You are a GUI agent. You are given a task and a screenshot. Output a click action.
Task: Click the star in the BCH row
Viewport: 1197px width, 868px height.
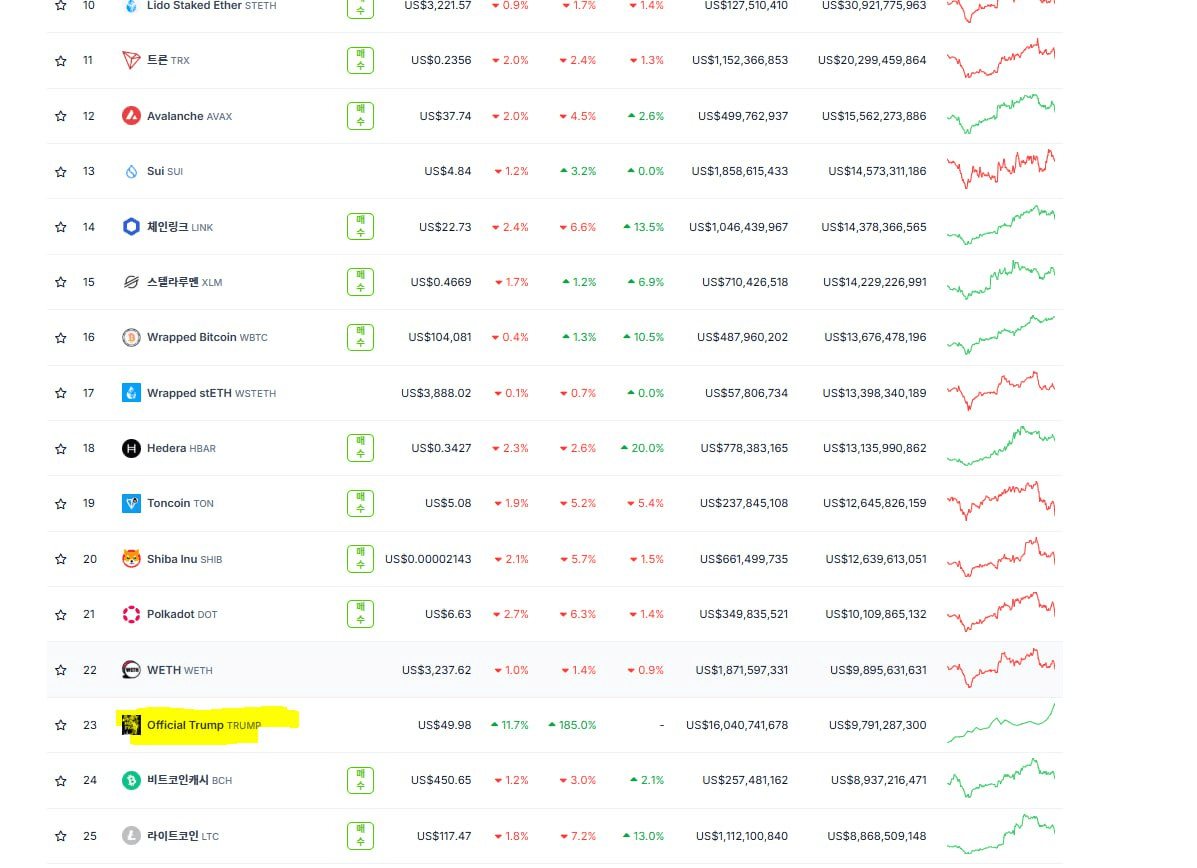61,780
